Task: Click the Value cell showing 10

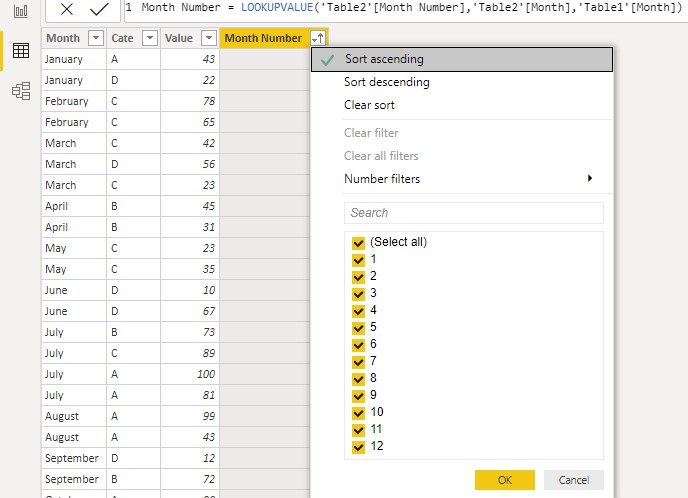Action: click(x=190, y=290)
